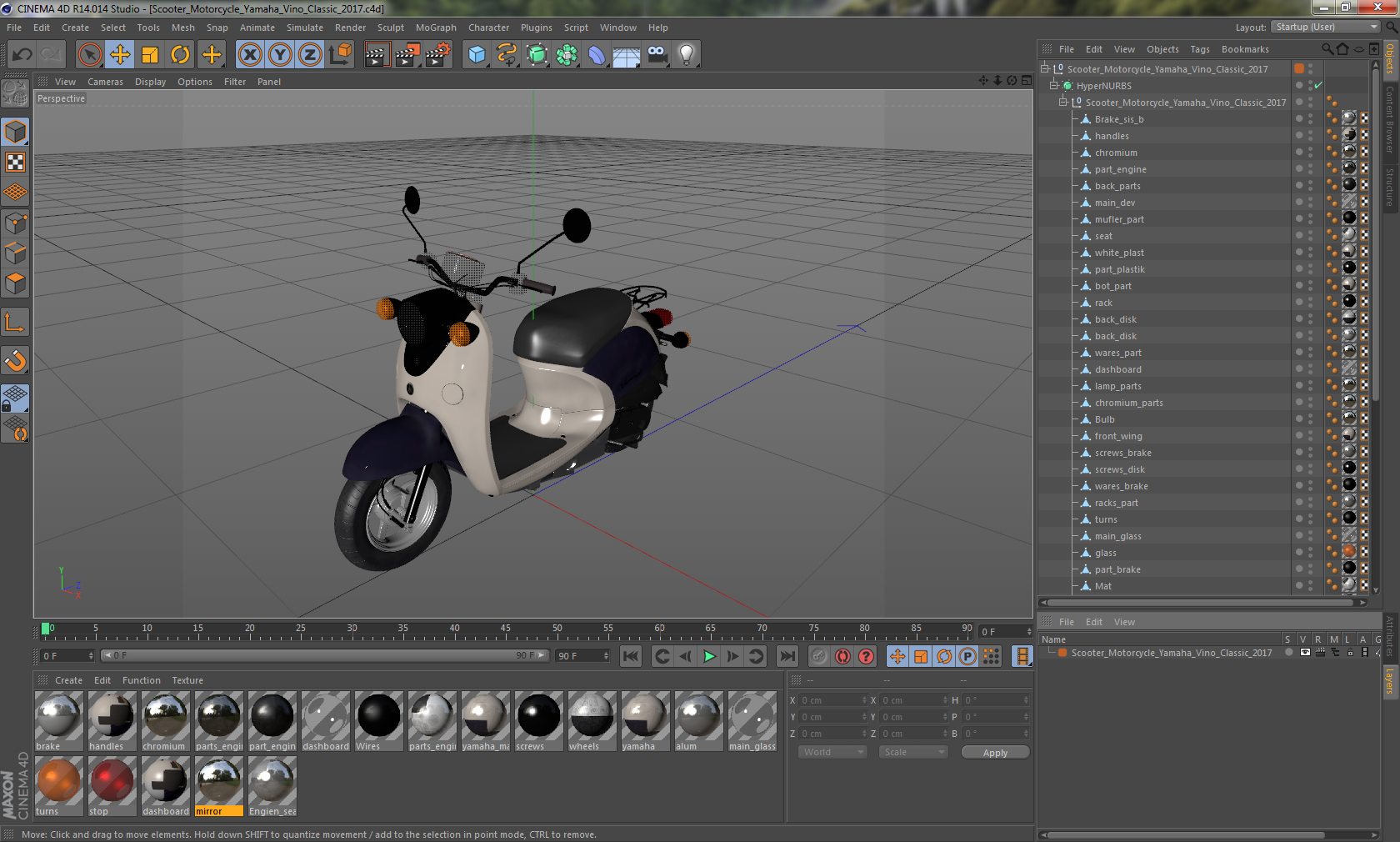The height and width of the screenshot is (842, 1400).
Task: Click X position field stepper arrows
Action: point(864,700)
